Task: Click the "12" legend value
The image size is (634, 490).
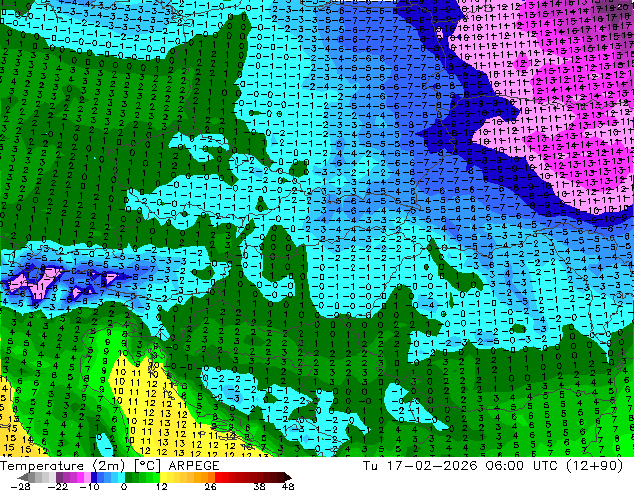Action: [x=161, y=486]
